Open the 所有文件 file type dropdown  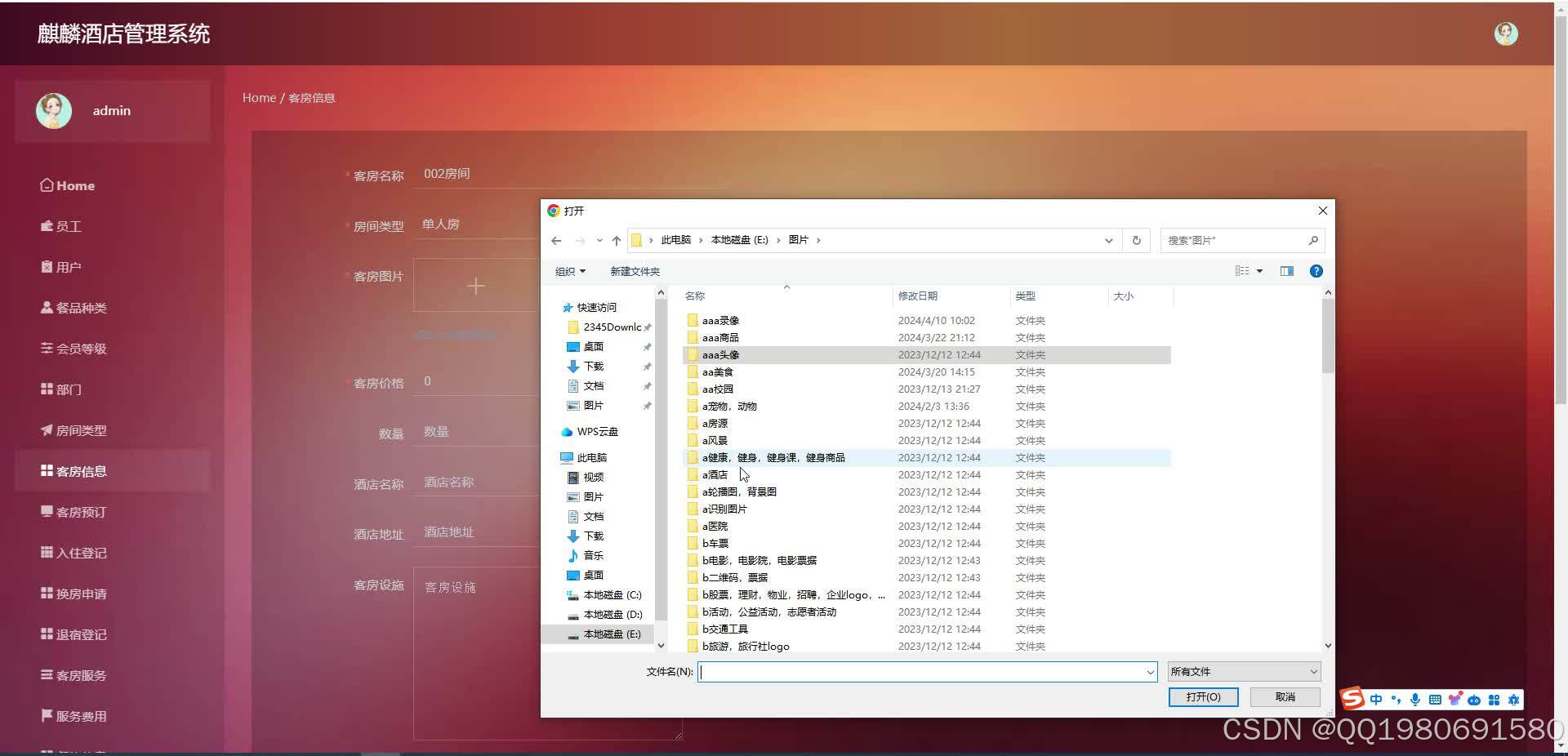click(1242, 671)
